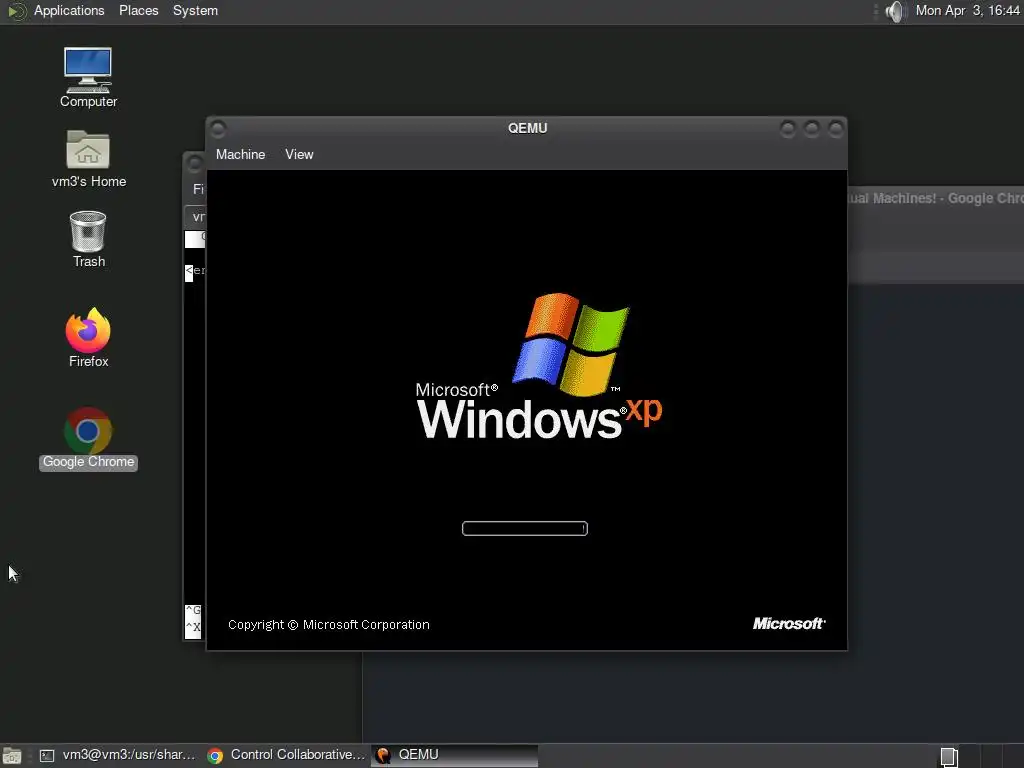Select the QEMU taskbar entry
Screen dimensions: 1024x768
click(455, 755)
